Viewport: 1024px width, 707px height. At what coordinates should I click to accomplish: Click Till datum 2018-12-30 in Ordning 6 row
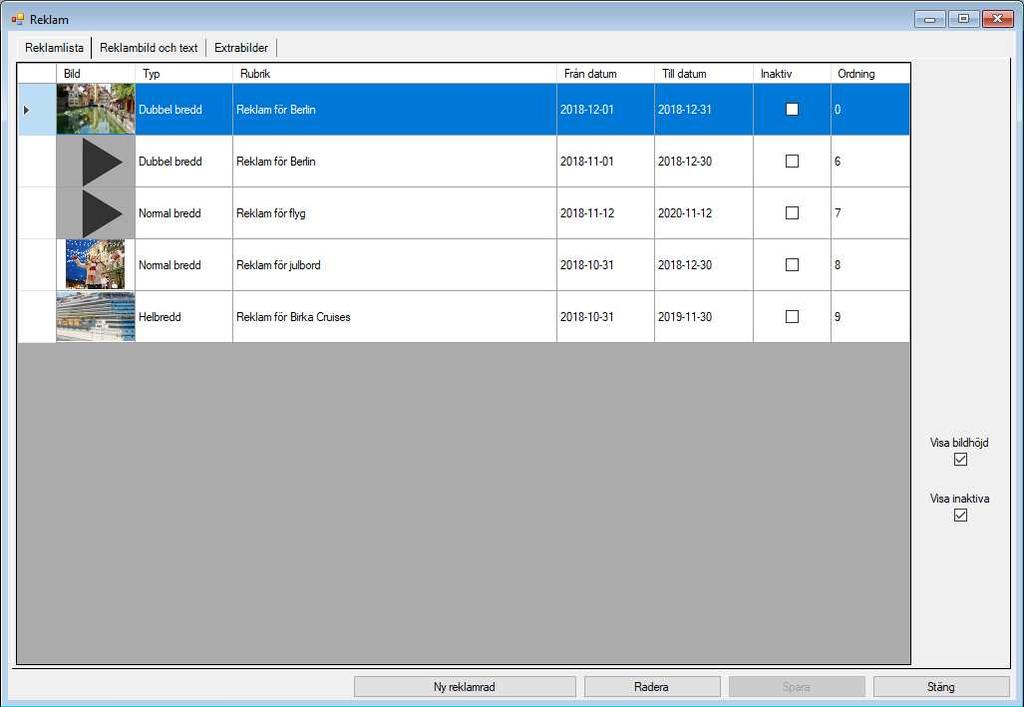[x=703, y=161]
